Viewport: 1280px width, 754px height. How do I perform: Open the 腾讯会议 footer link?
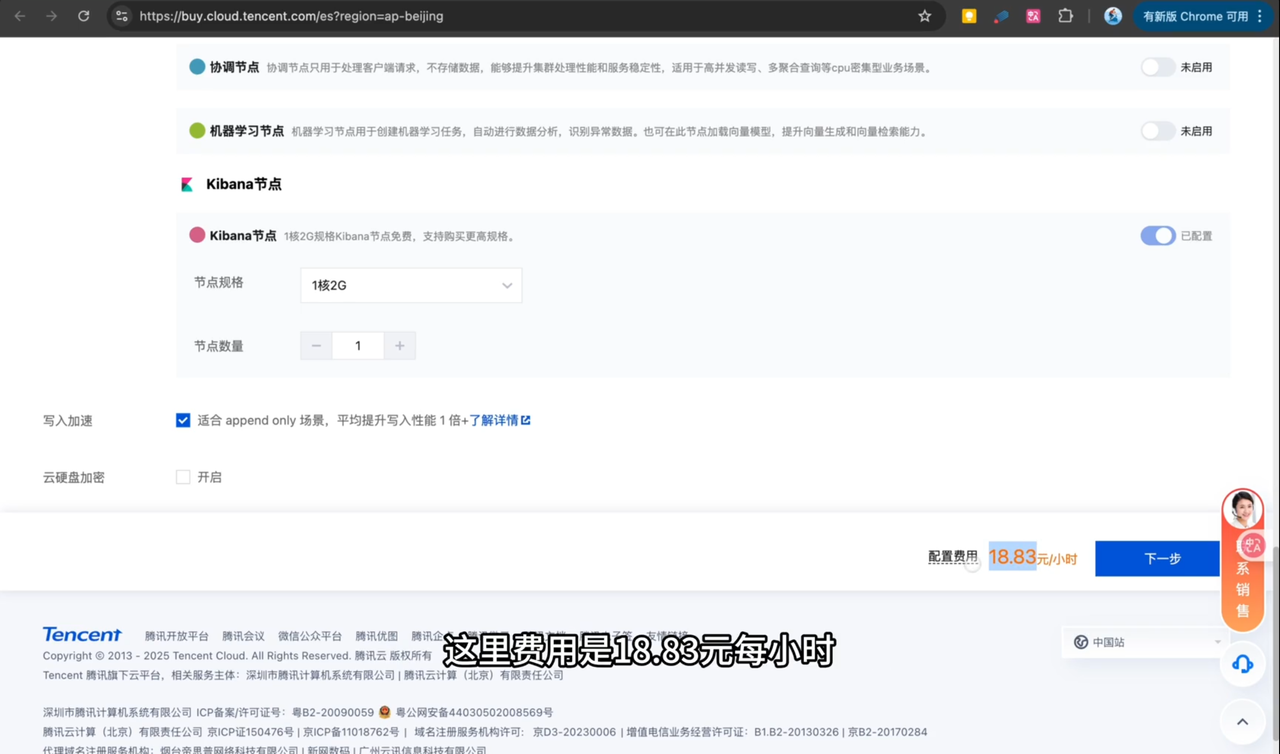pyautogui.click(x=243, y=636)
